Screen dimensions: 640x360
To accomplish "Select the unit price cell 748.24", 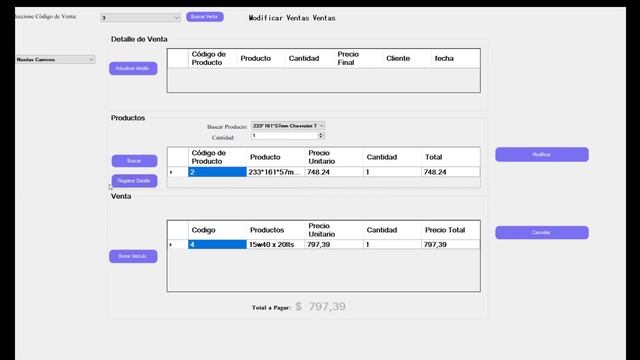I will click(x=334, y=172).
